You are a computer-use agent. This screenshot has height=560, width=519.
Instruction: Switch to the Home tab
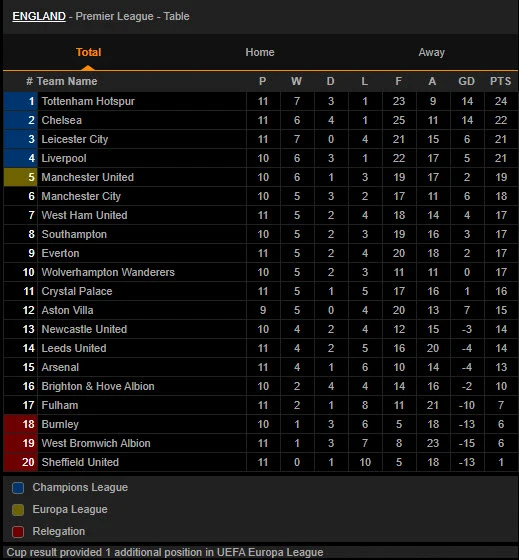click(260, 52)
